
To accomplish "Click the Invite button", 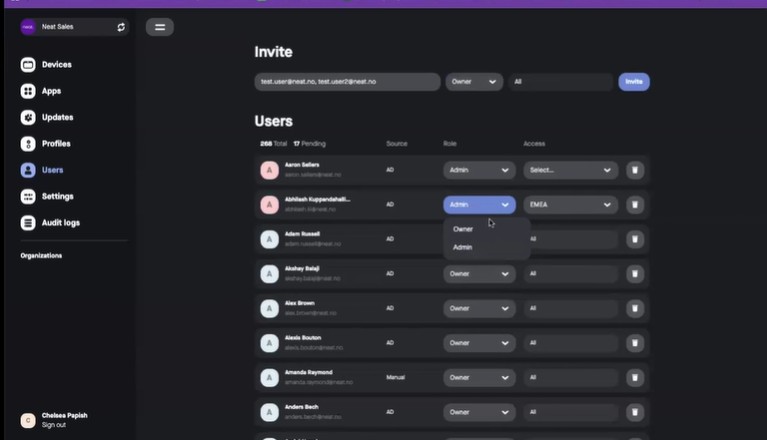I will point(634,82).
